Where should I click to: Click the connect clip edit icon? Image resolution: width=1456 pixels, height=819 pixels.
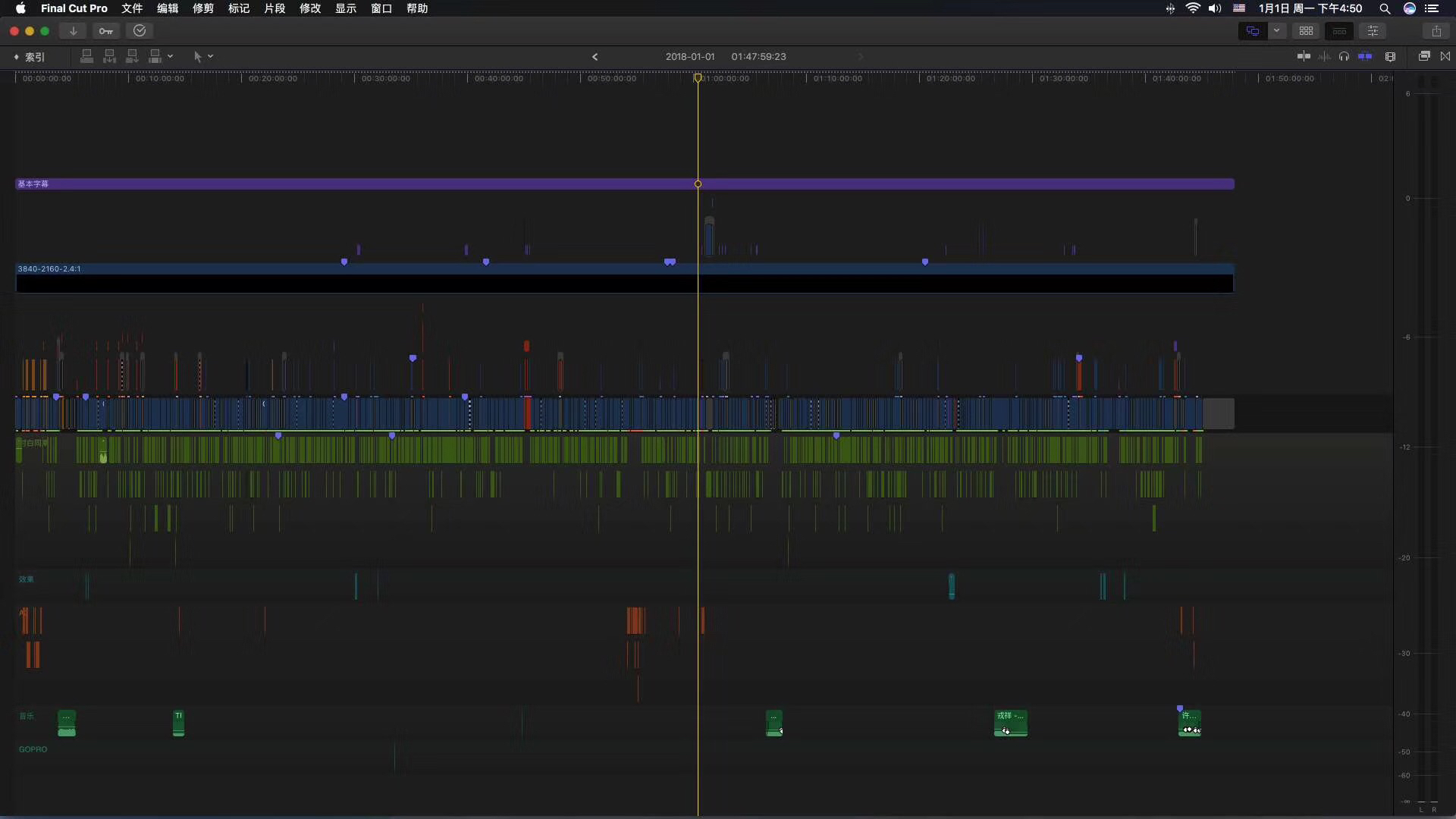click(86, 56)
